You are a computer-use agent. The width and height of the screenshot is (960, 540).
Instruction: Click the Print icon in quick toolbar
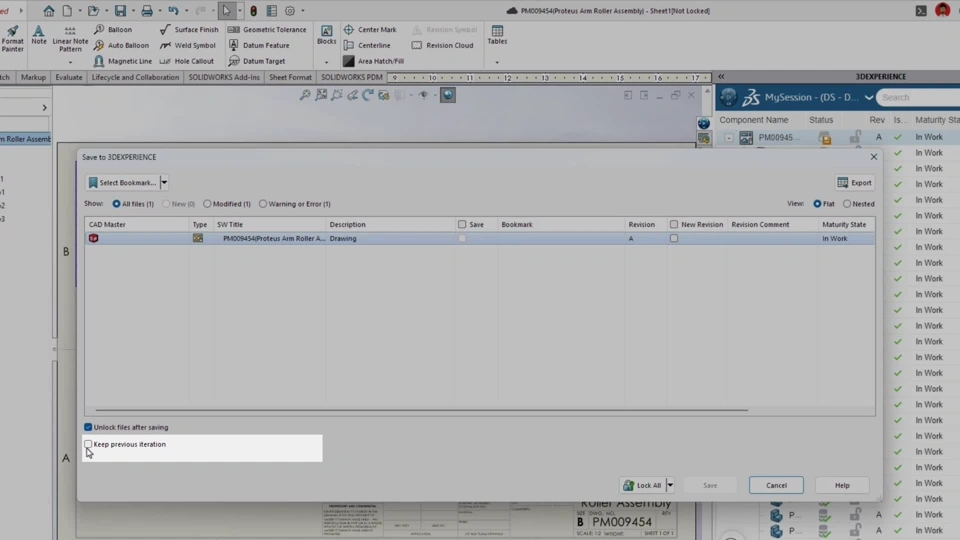147,10
